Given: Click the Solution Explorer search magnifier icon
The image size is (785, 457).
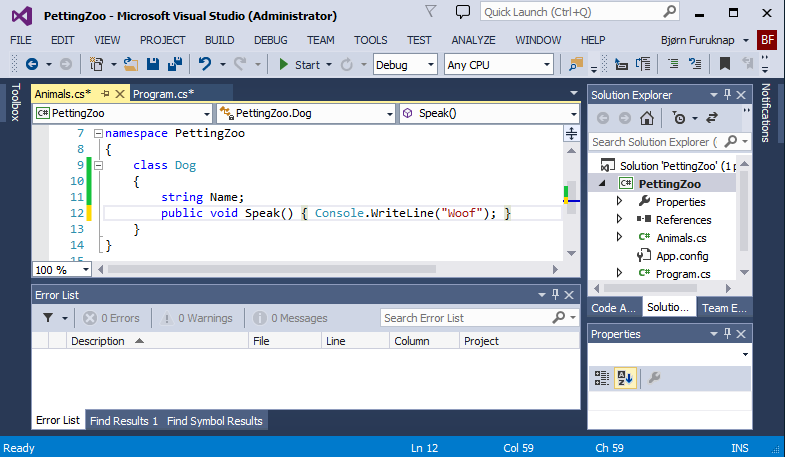Looking at the screenshot, I should tap(731, 142).
